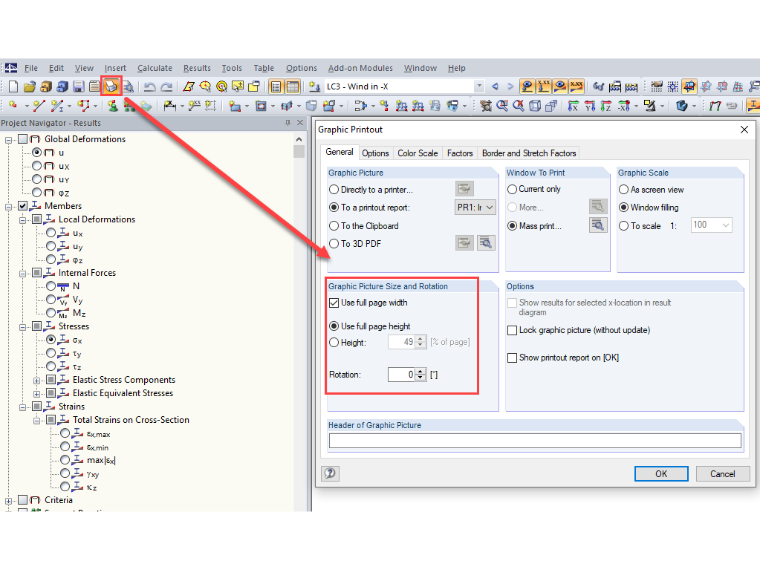Switch to the Color Scale tab

tap(417, 153)
